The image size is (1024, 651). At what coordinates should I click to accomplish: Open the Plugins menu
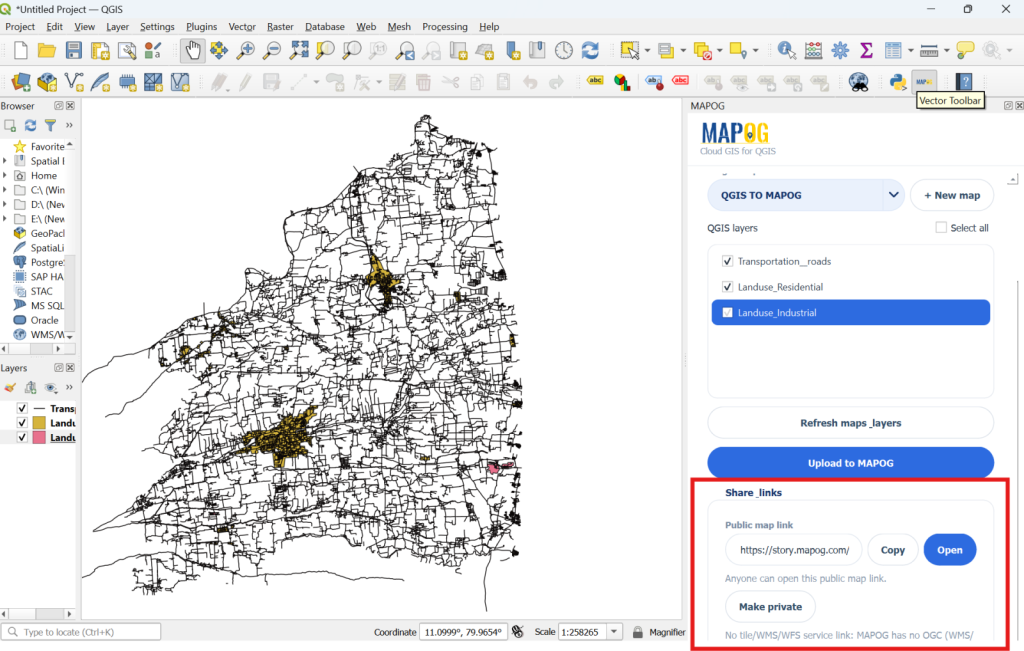tap(201, 27)
